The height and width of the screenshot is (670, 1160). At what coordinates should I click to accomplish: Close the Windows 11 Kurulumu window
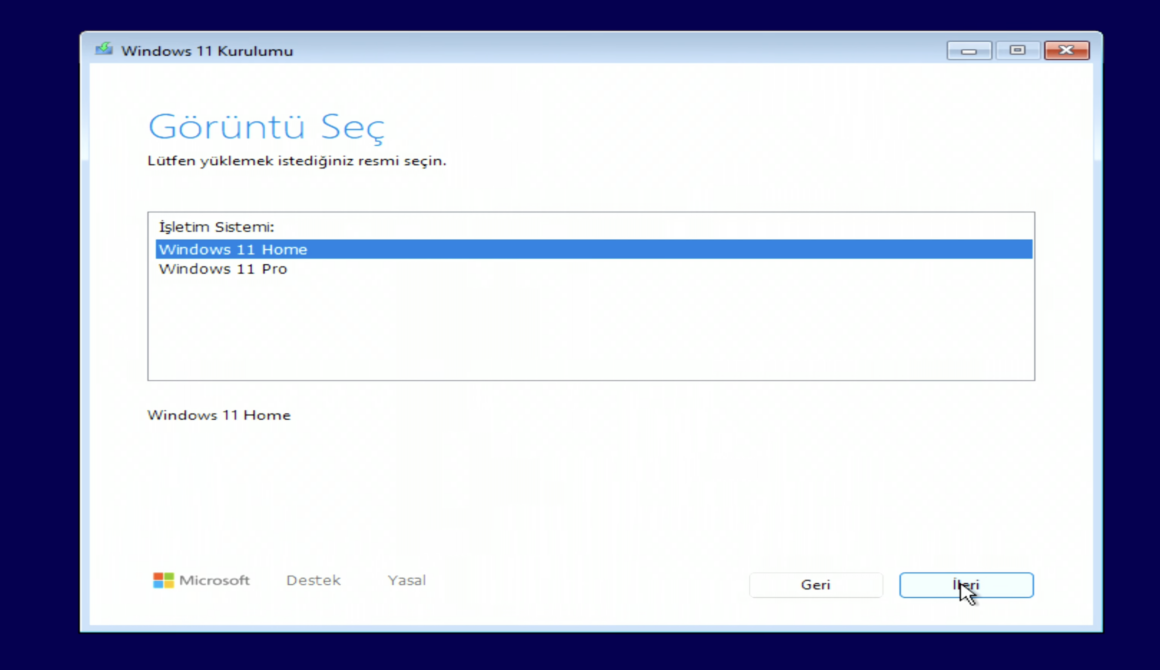pyautogui.click(x=1066, y=50)
